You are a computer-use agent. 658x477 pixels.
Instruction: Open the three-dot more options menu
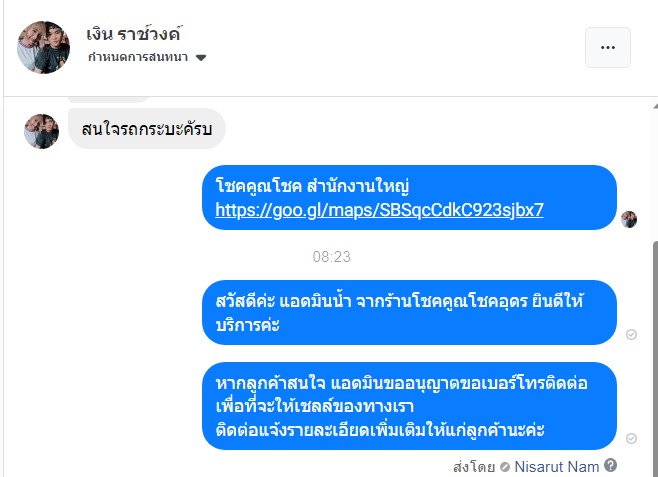click(x=607, y=47)
